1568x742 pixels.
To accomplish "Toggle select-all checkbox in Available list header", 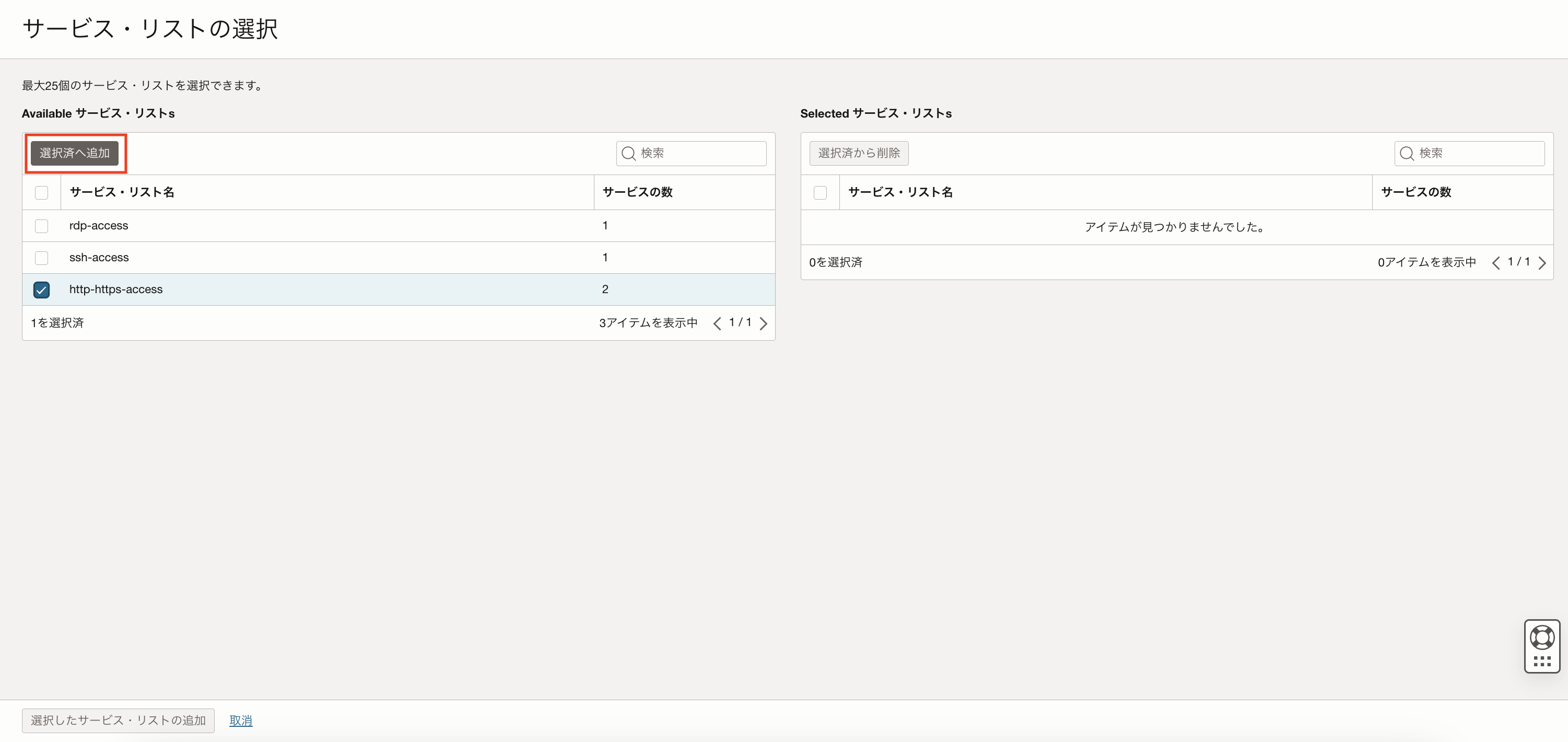I will coord(41,192).
